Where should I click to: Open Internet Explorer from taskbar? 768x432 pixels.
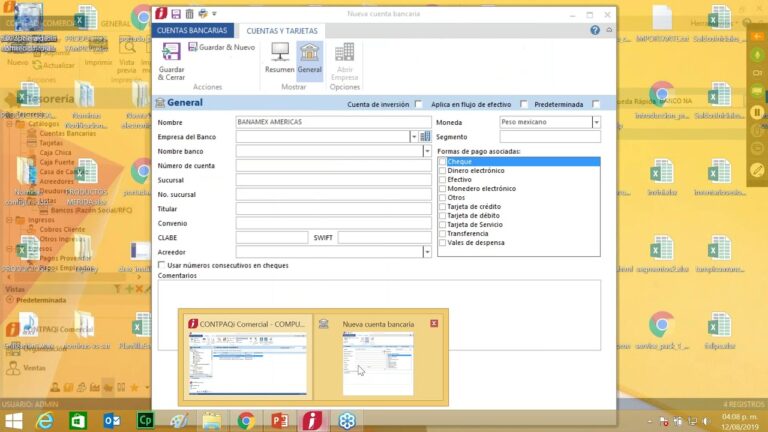(x=45, y=421)
